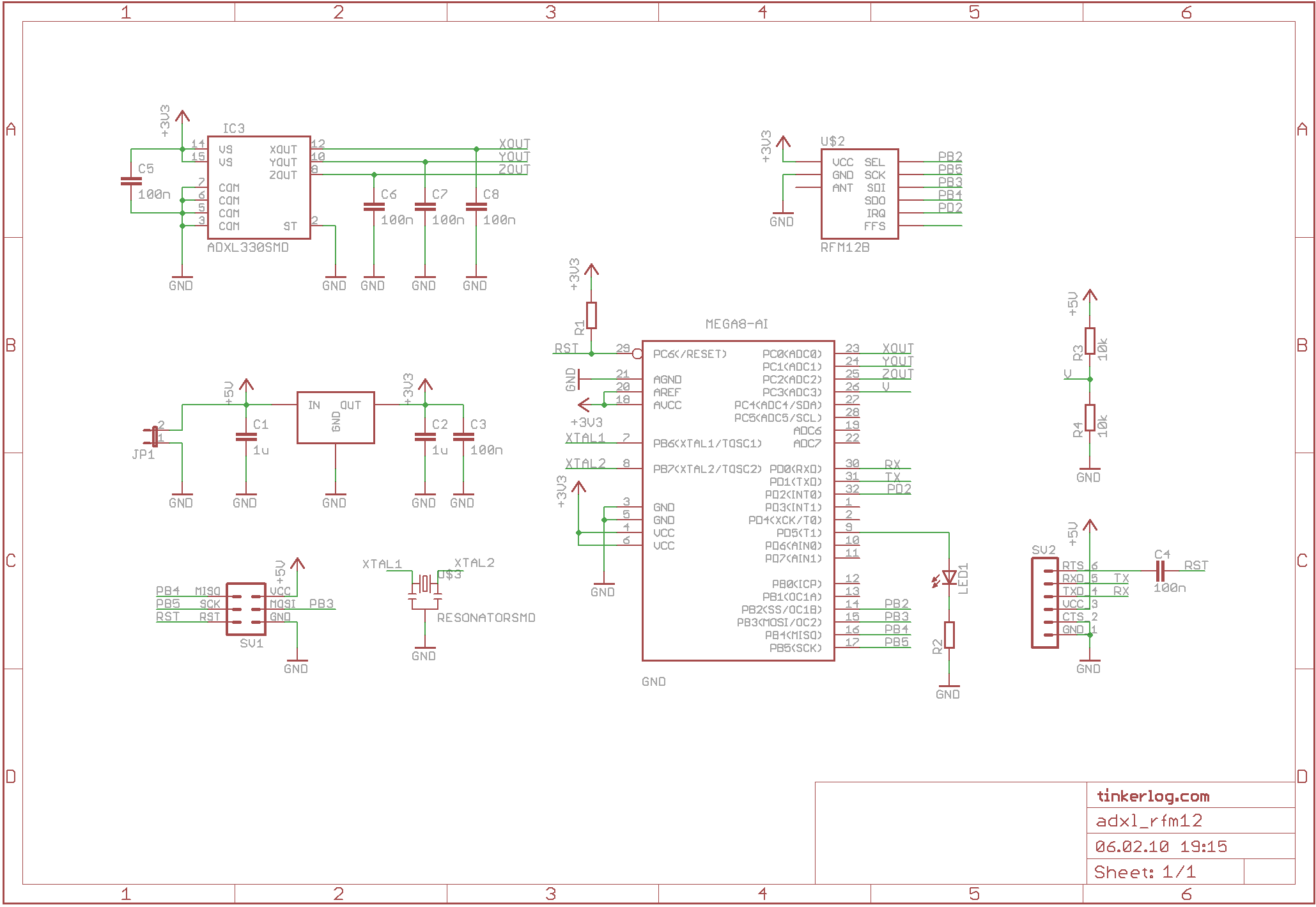Select the C4 capacitor near RST

coord(1161,571)
